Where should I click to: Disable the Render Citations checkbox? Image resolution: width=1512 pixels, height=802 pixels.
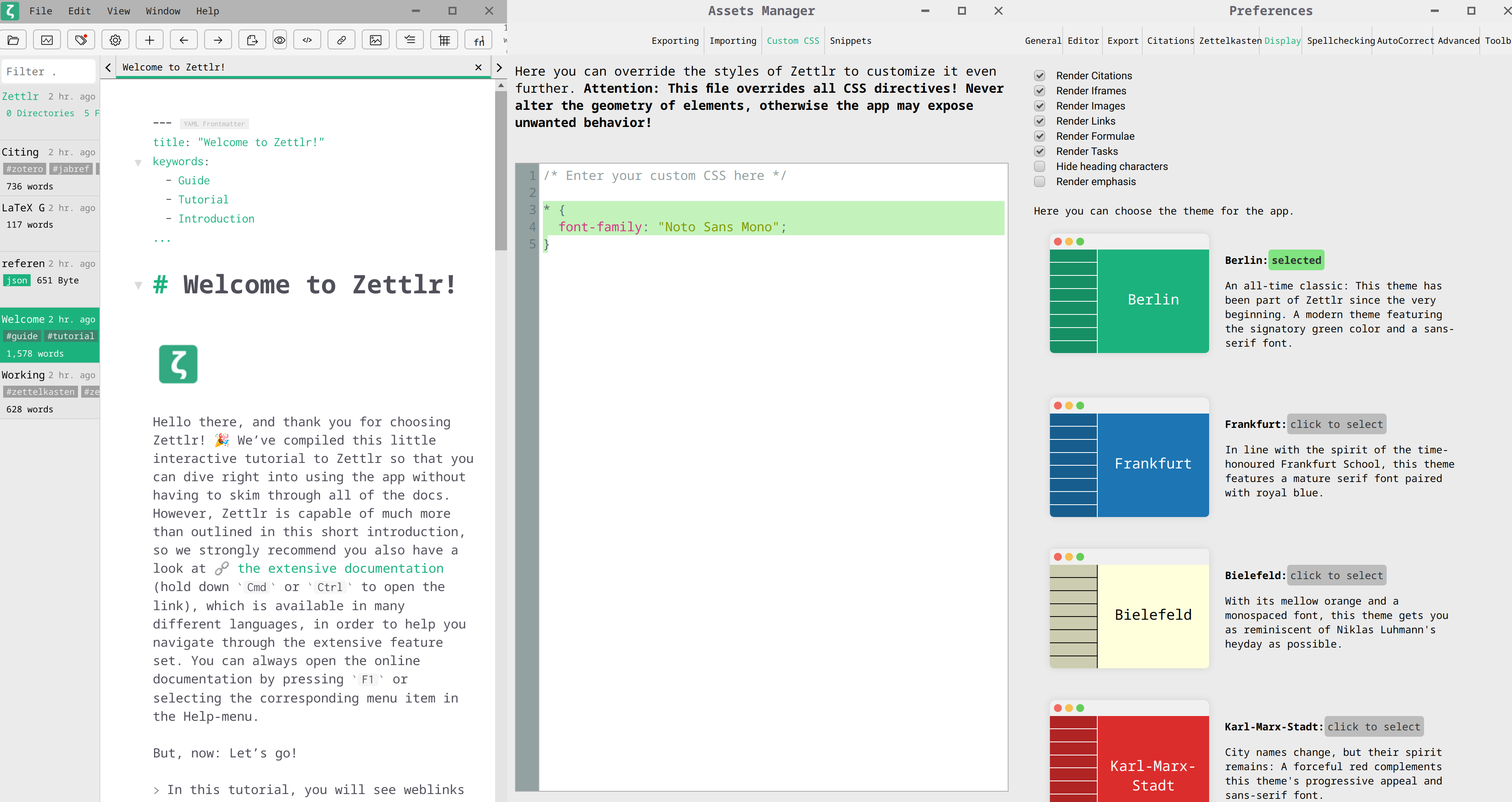(x=1040, y=76)
